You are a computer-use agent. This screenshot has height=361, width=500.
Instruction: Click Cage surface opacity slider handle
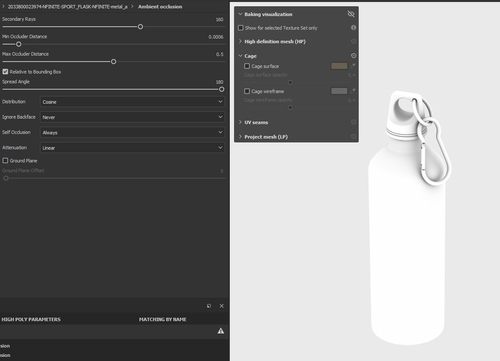[x=290, y=82]
